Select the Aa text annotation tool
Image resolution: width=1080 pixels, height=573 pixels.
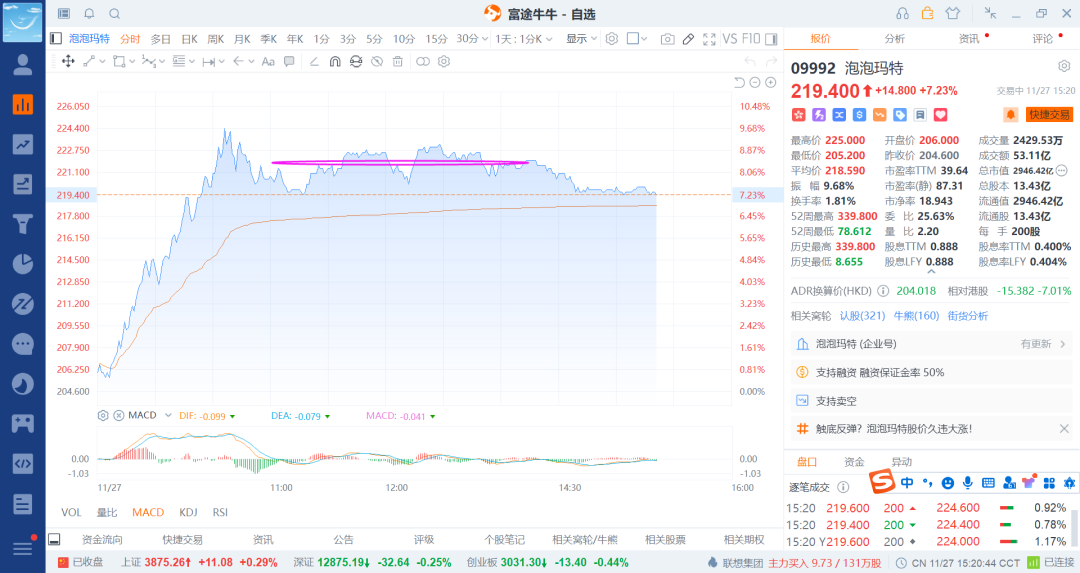click(x=268, y=61)
